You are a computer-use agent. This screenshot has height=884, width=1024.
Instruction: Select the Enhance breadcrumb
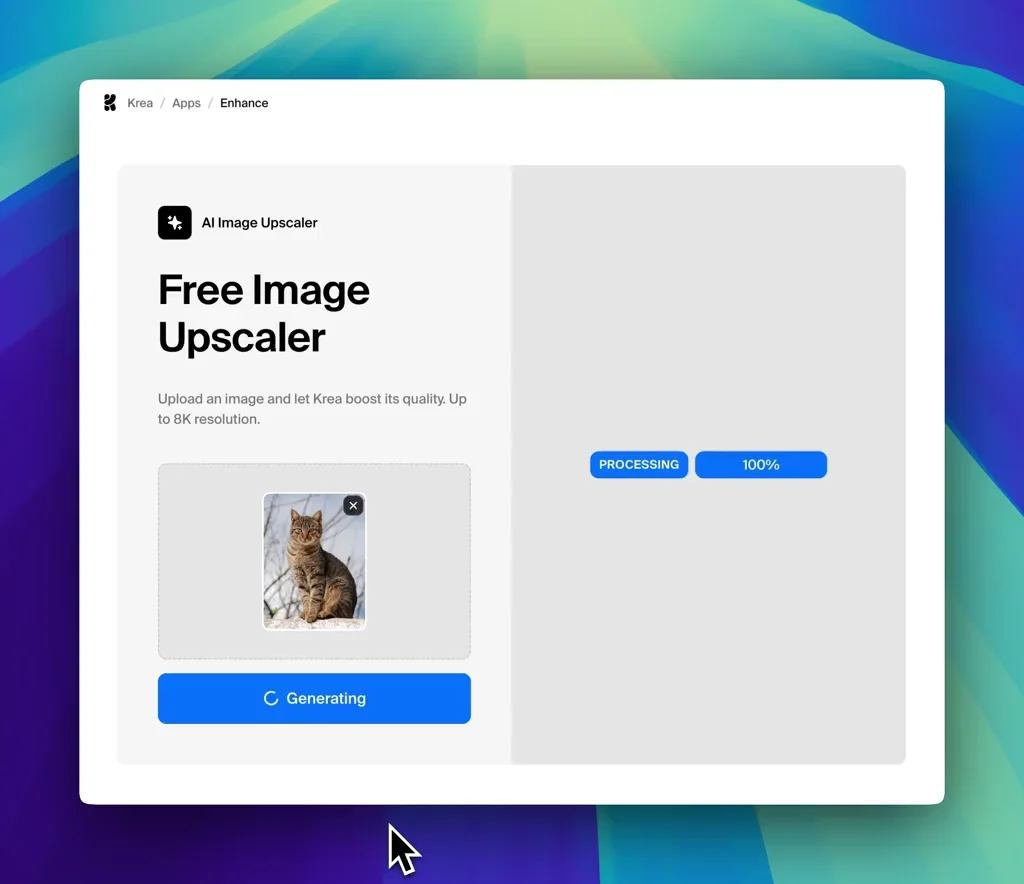coord(244,103)
